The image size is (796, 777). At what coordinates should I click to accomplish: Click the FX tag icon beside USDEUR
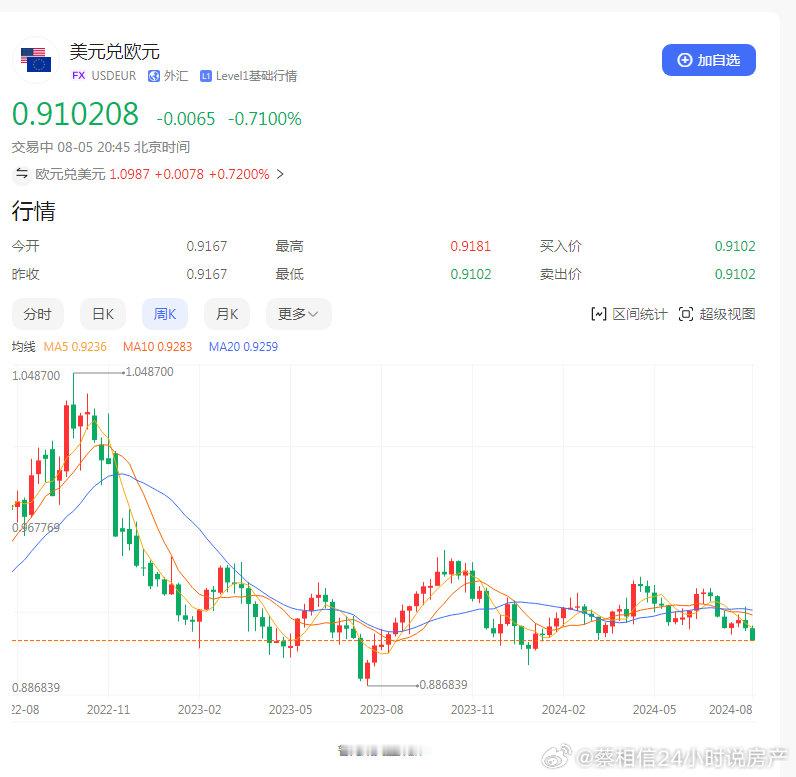coord(79,76)
